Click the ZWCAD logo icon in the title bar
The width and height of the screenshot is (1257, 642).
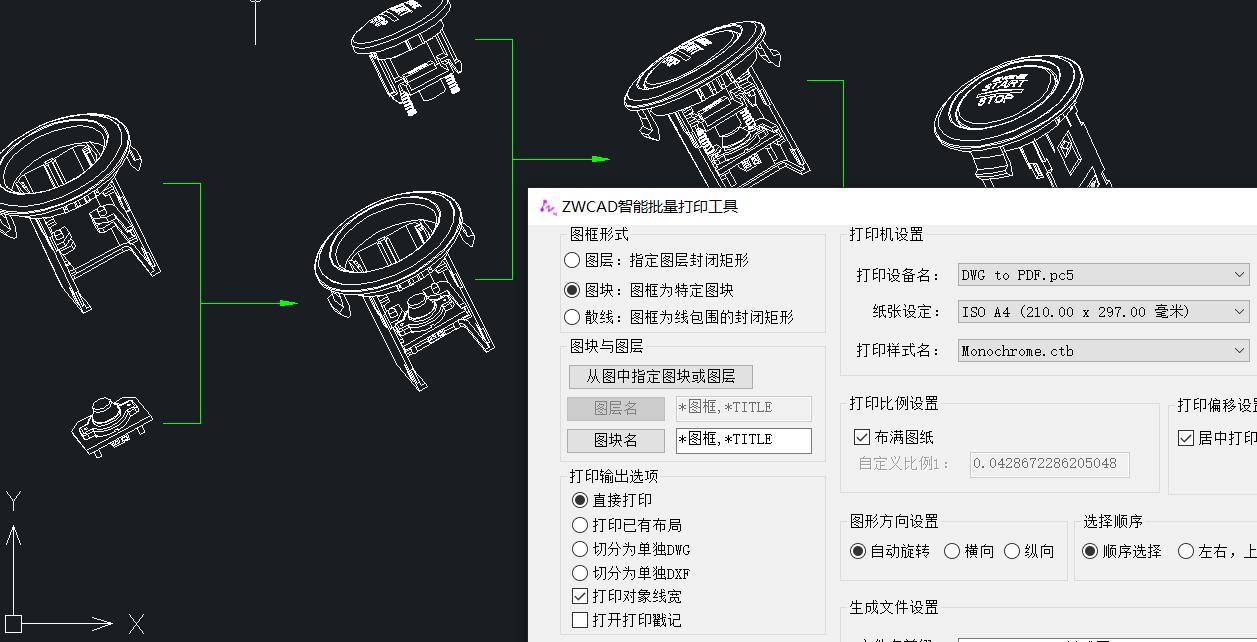click(547, 208)
